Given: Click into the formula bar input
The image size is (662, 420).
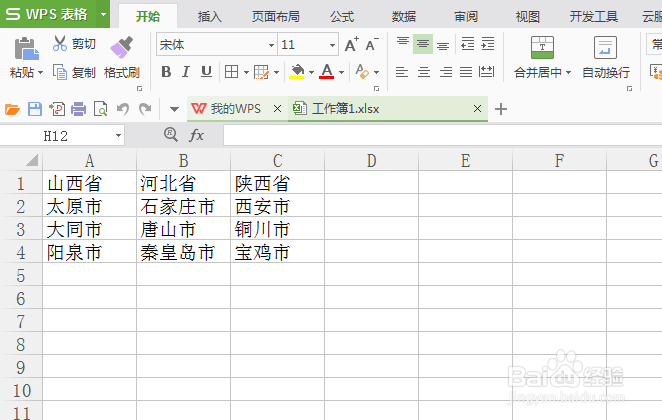Looking at the screenshot, I should coord(442,136).
